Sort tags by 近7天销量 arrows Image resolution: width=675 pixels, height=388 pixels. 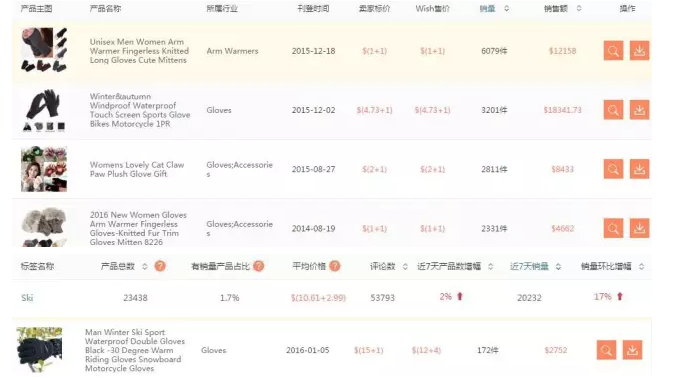pyautogui.click(x=558, y=267)
